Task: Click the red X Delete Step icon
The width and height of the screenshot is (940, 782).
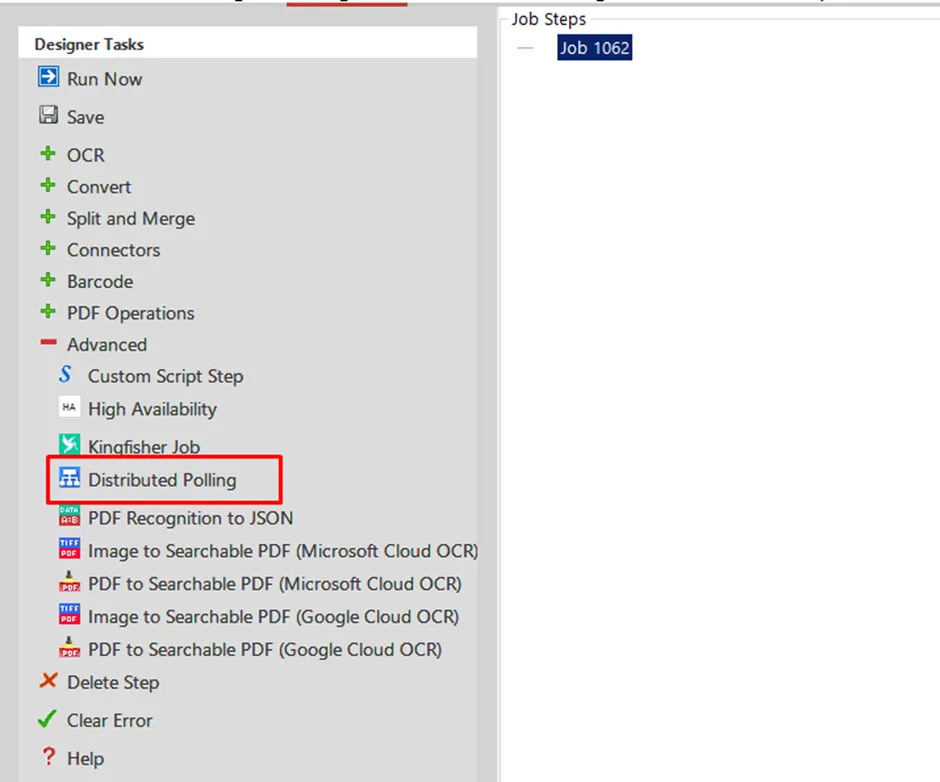Action: [x=47, y=681]
